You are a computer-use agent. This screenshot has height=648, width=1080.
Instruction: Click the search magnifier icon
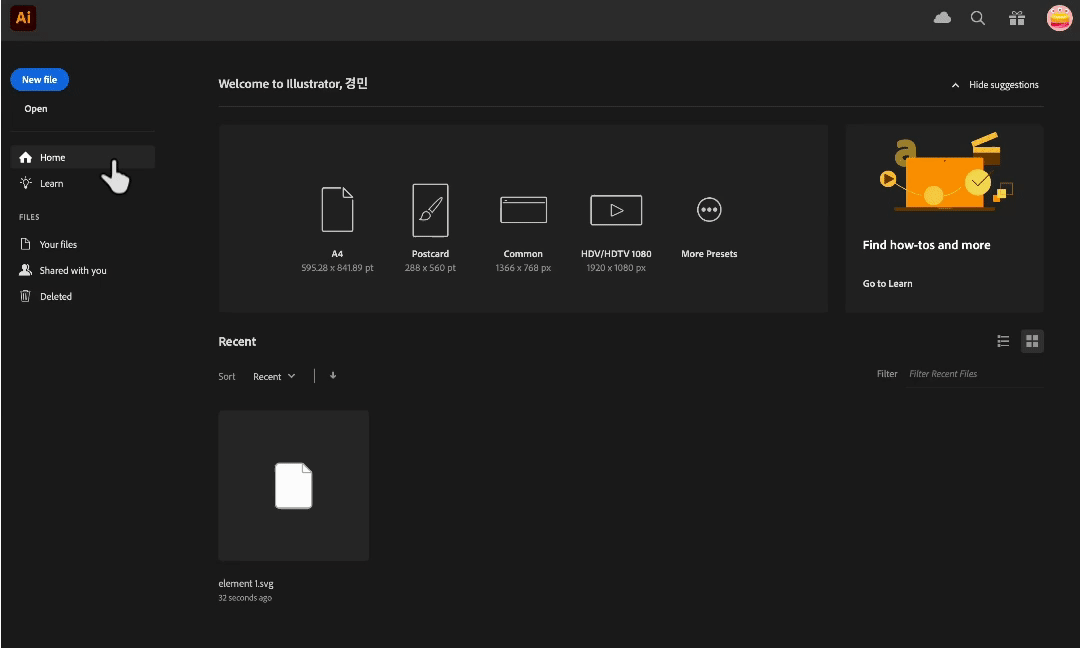click(x=978, y=18)
